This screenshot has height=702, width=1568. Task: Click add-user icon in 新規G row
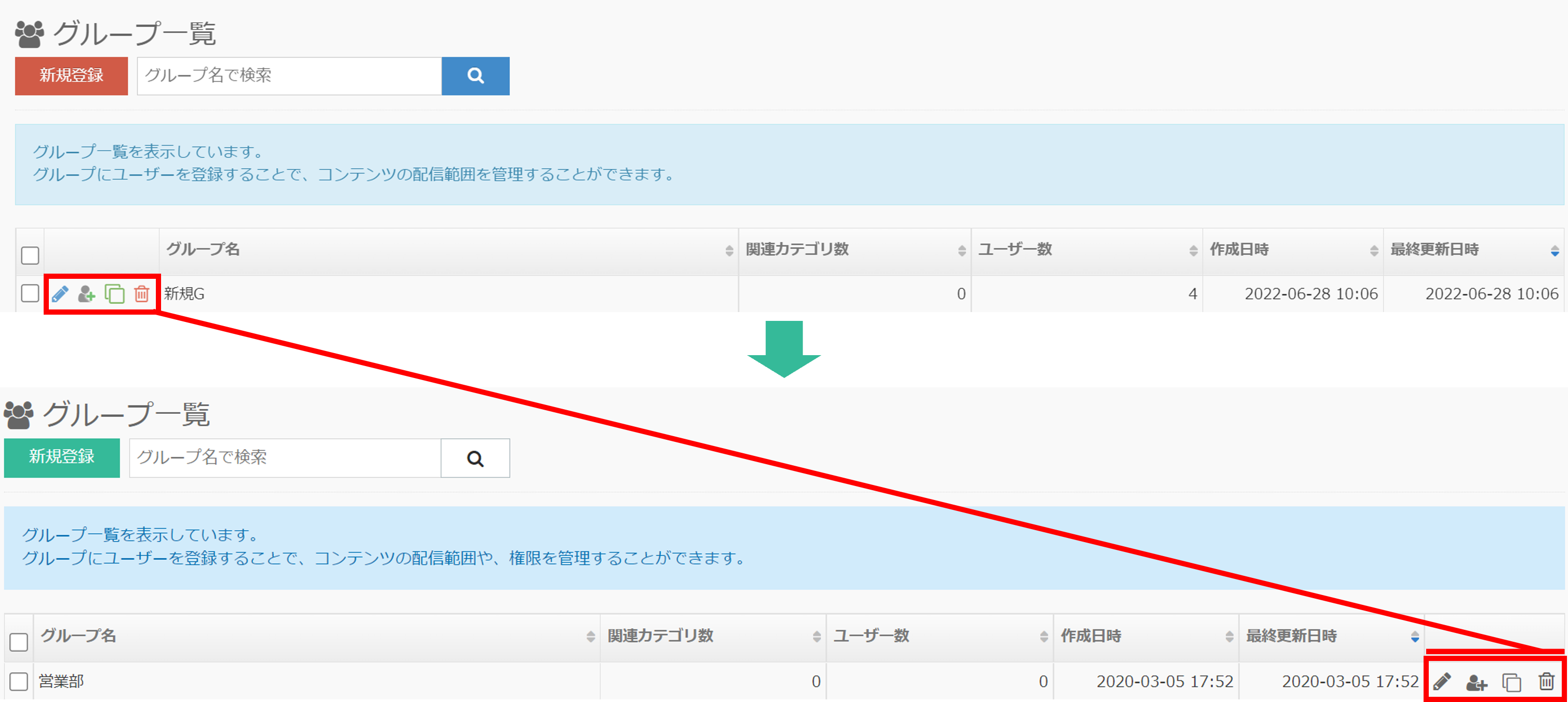click(86, 294)
